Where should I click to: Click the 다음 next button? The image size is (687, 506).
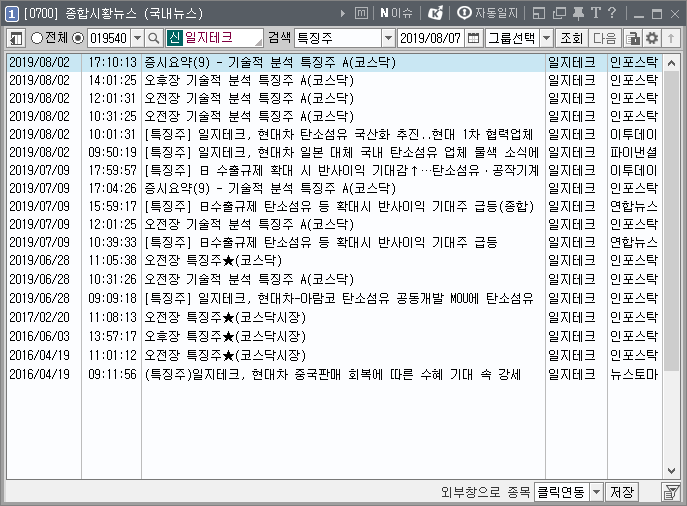(x=605, y=39)
